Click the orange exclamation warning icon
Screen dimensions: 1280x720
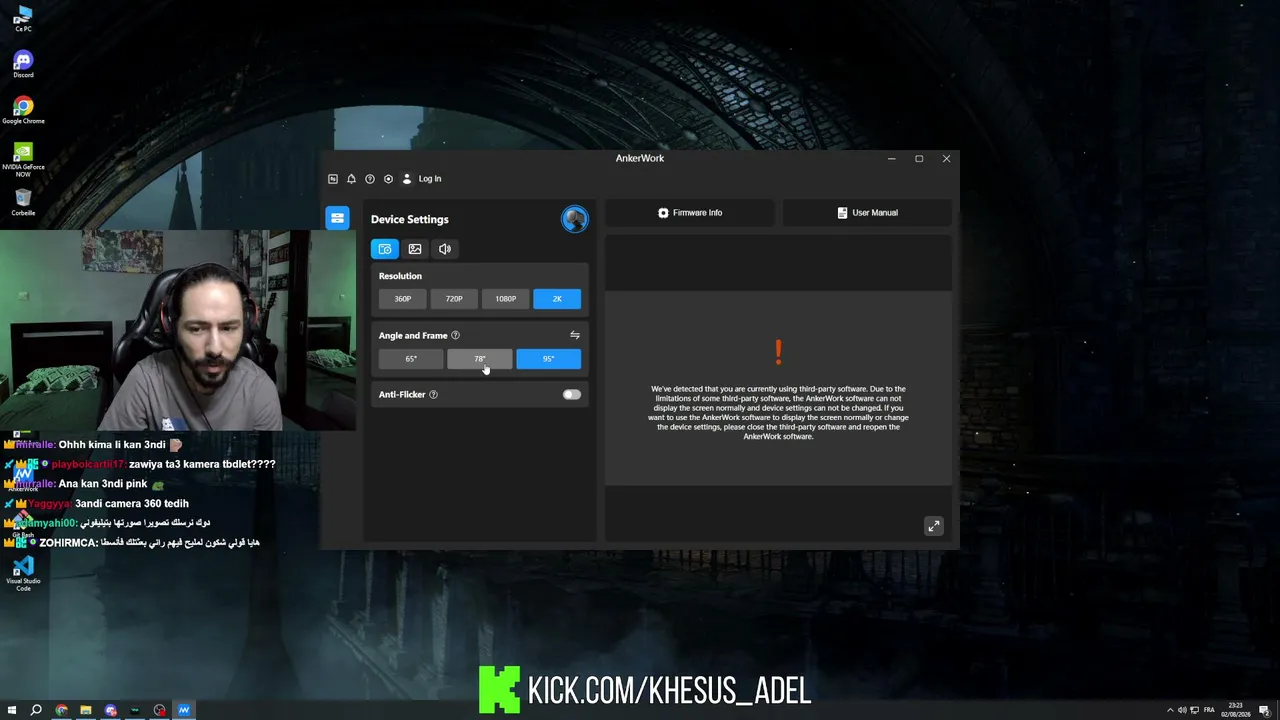coord(778,352)
